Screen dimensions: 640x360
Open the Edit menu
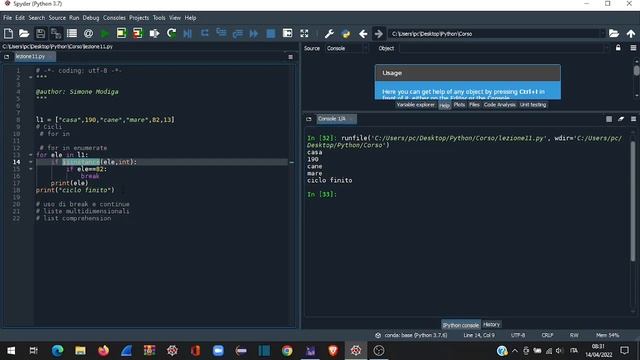[x=20, y=18]
